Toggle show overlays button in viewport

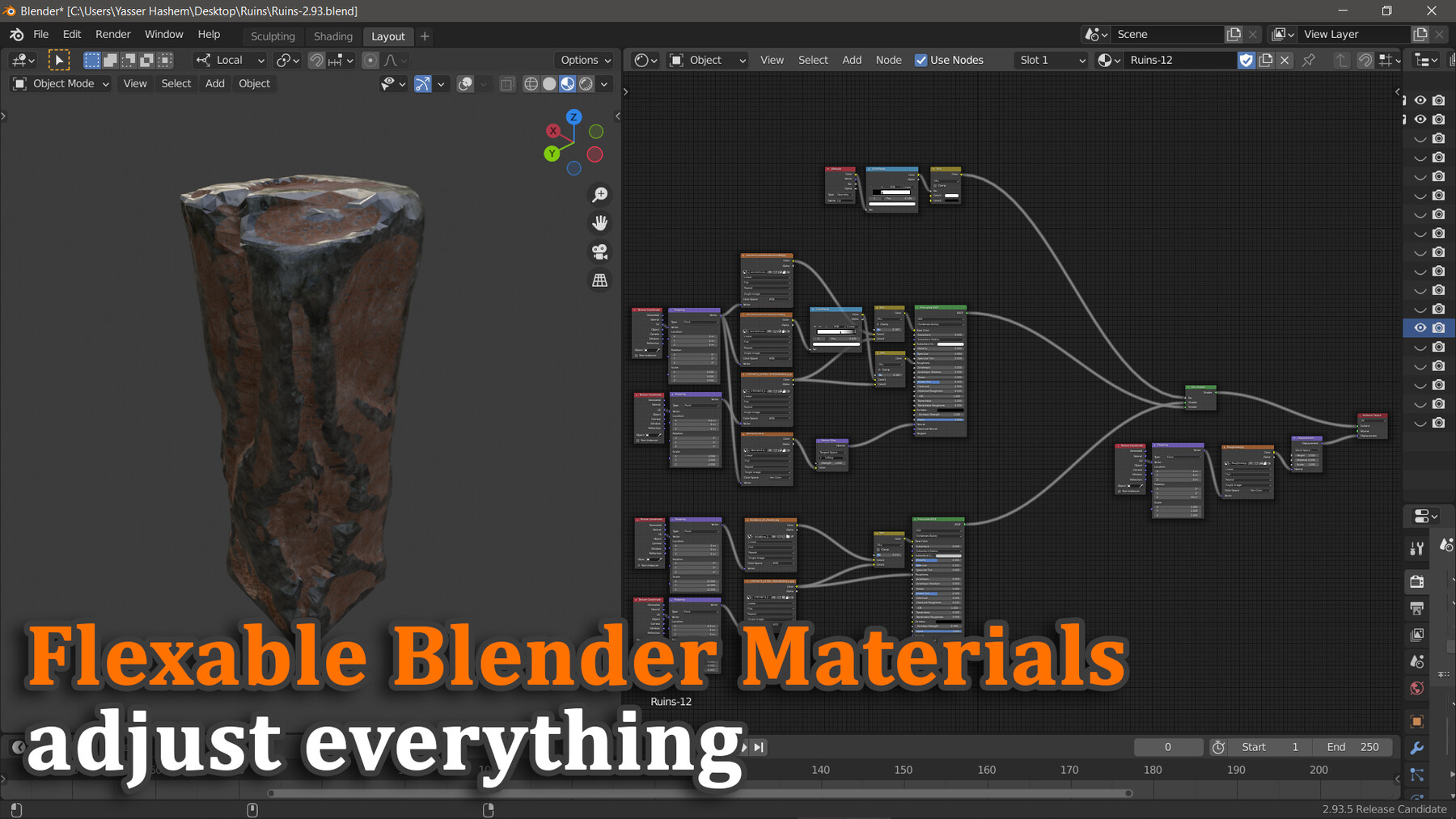point(465,83)
